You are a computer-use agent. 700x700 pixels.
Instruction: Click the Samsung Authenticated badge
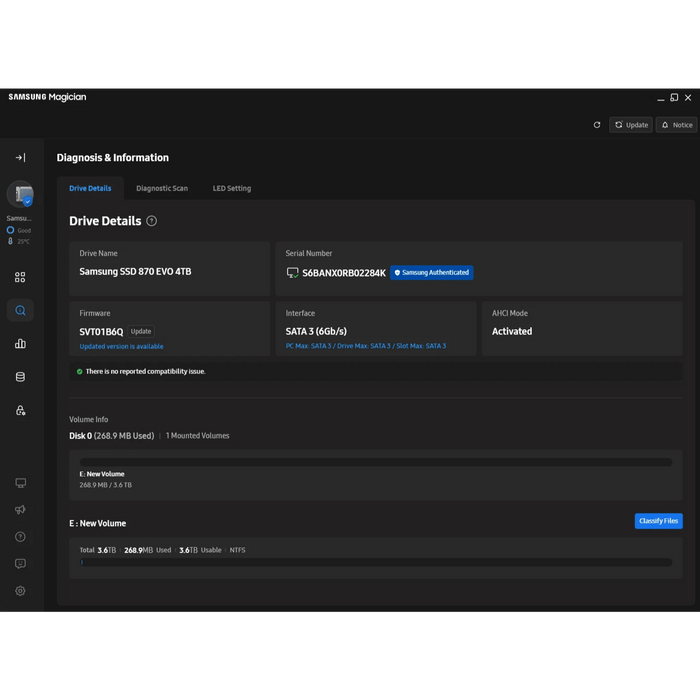pyautogui.click(x=432, y=272)
